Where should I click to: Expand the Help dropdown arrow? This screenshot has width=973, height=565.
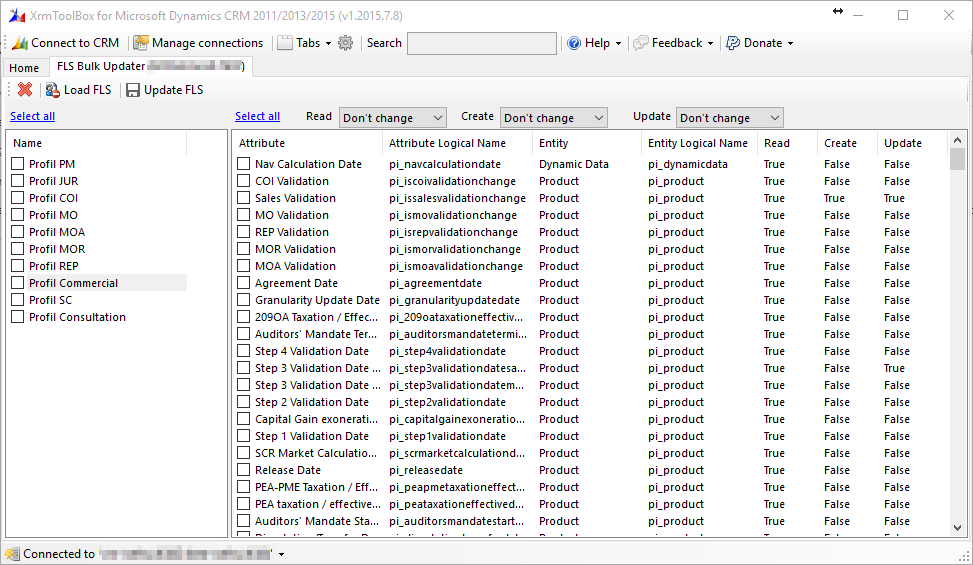click(618, 43)
